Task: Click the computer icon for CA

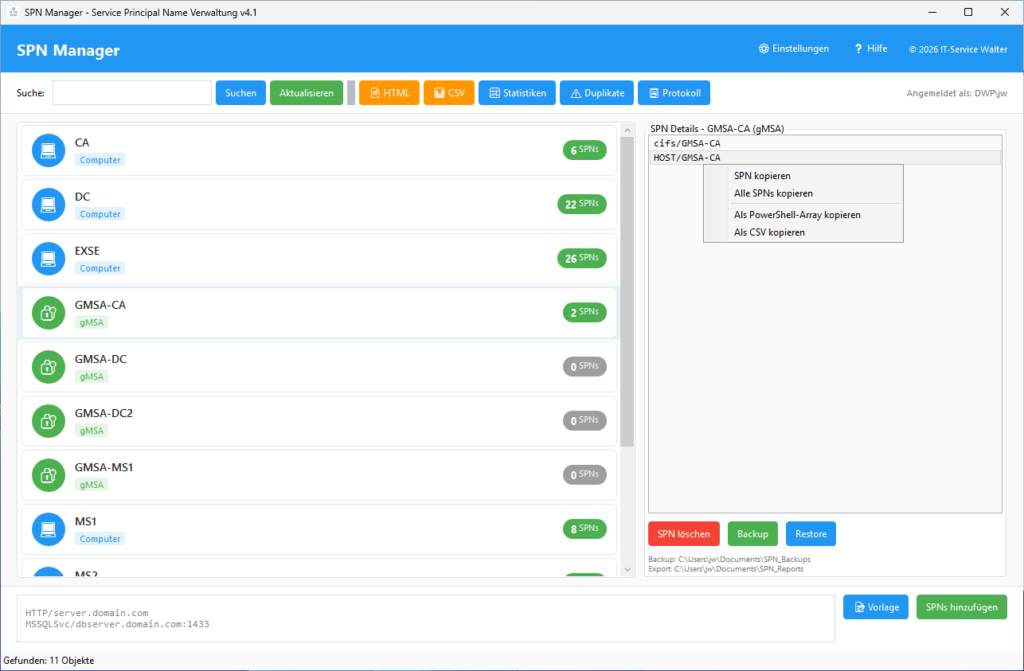Action: pos(48,150)
